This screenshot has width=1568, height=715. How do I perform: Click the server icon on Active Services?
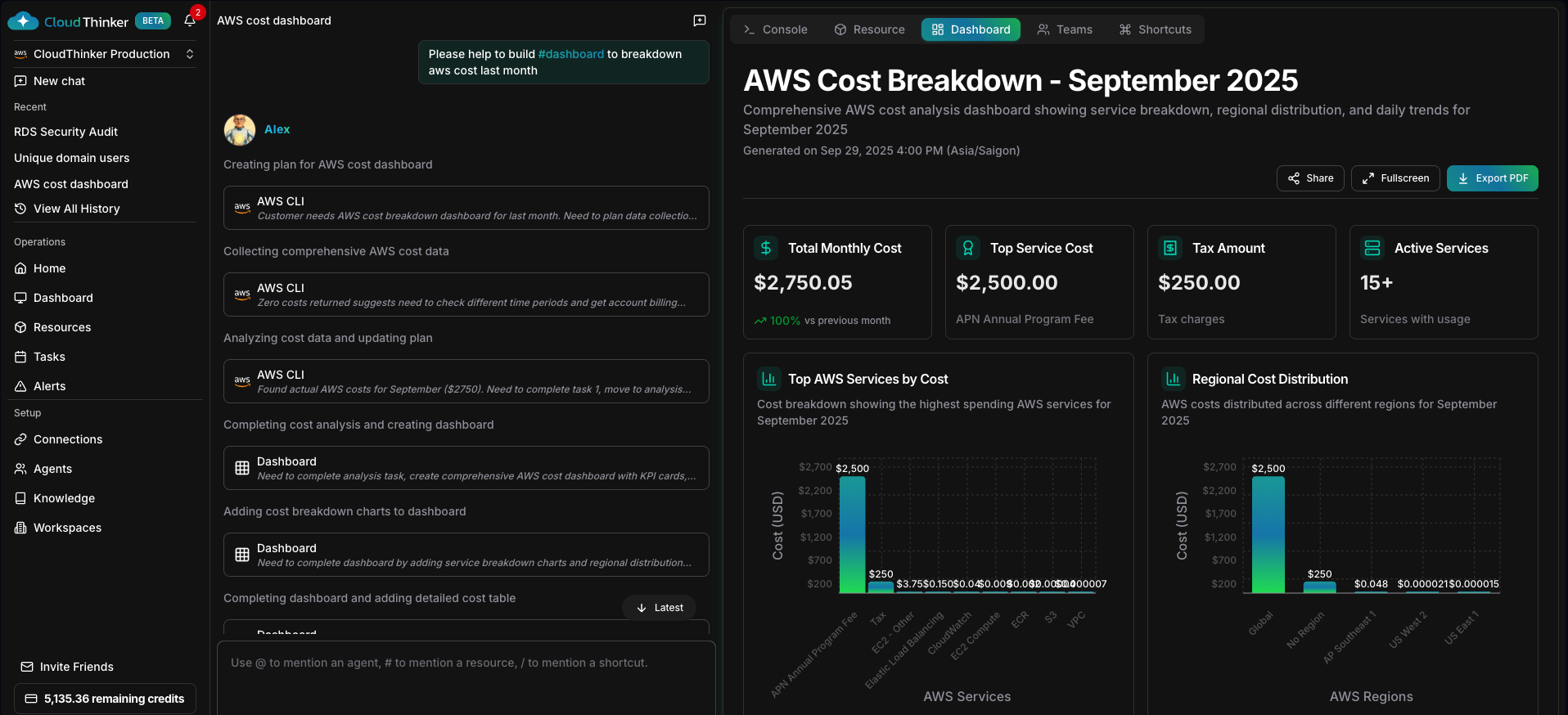coord(1372,248)
